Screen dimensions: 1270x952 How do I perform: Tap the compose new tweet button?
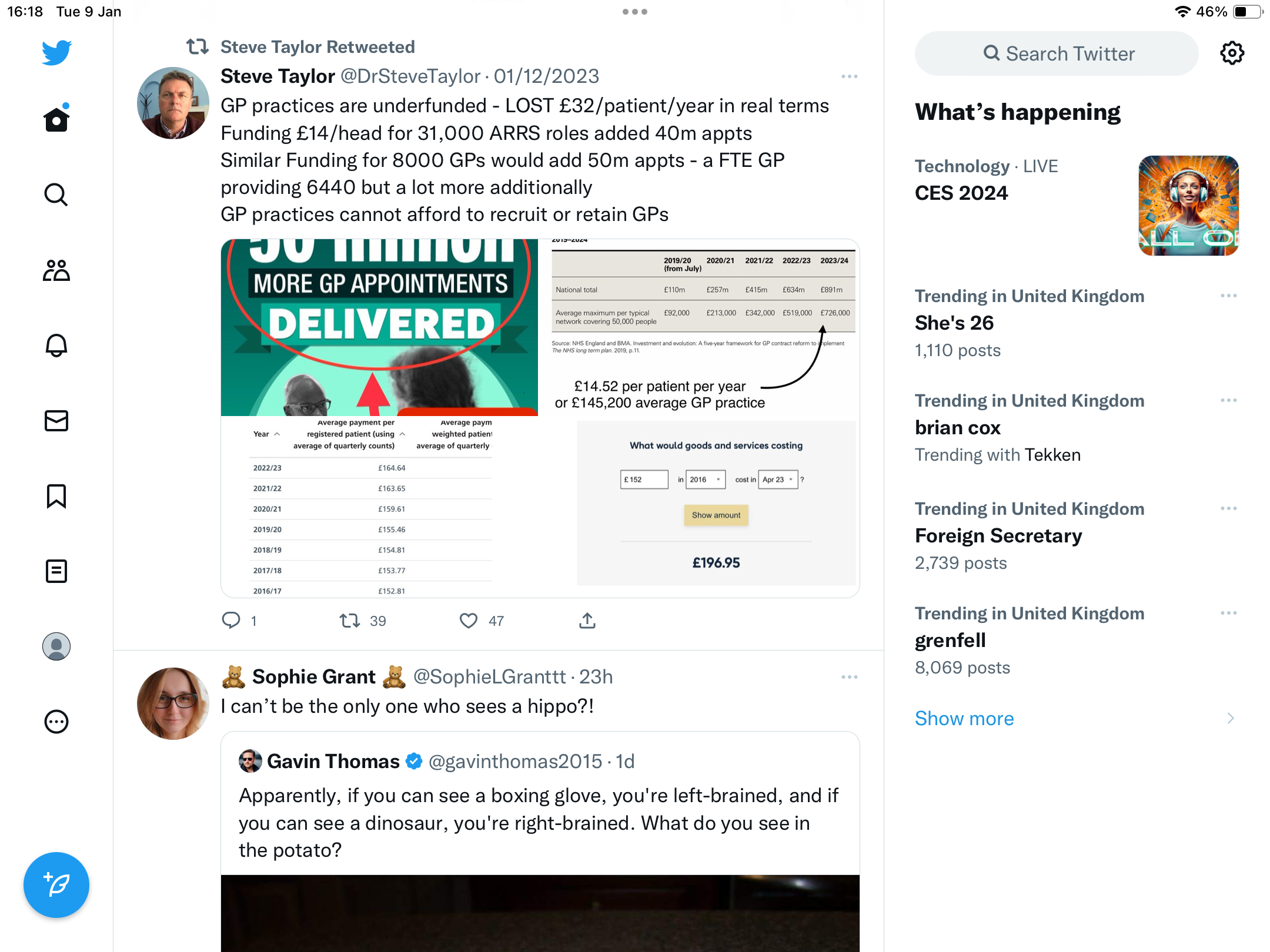[56, 885]
